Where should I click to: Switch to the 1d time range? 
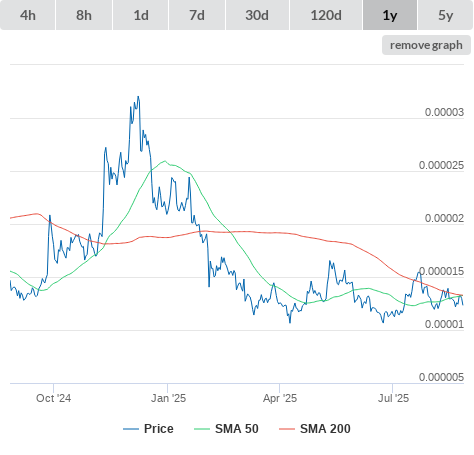click(x=141, y=15)
